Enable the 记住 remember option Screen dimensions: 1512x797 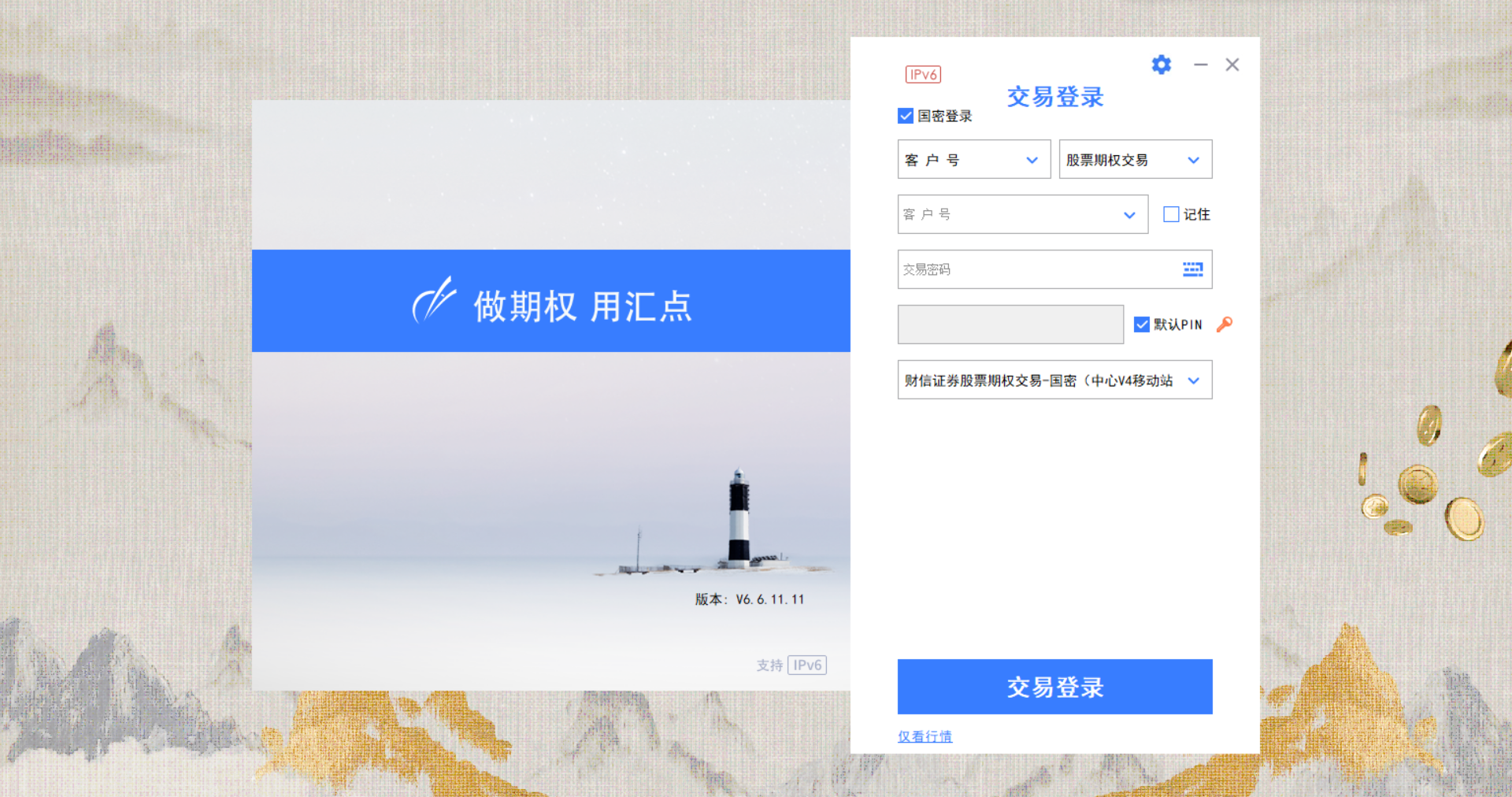tap(1171, 214)
